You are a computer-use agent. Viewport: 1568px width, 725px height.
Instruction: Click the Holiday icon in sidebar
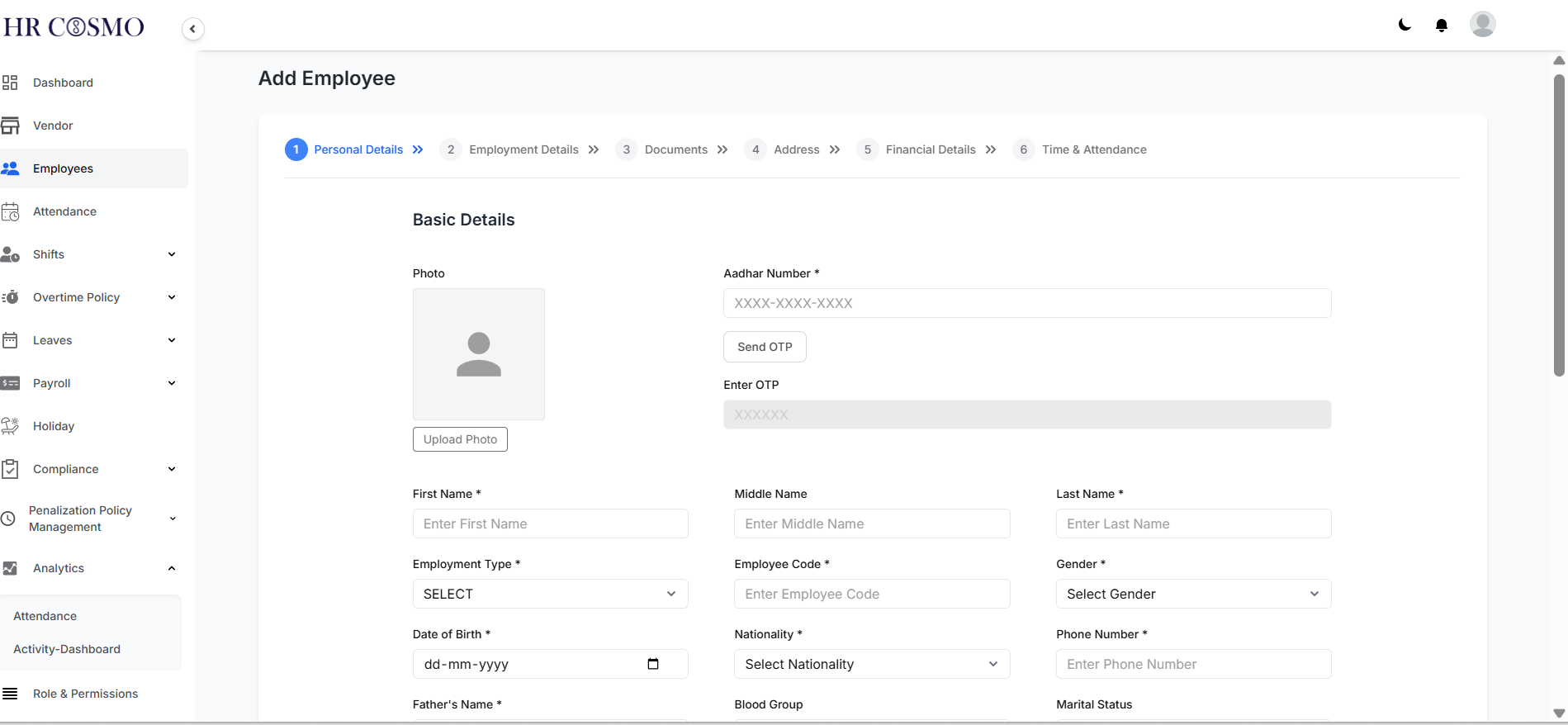pos(10,426)
